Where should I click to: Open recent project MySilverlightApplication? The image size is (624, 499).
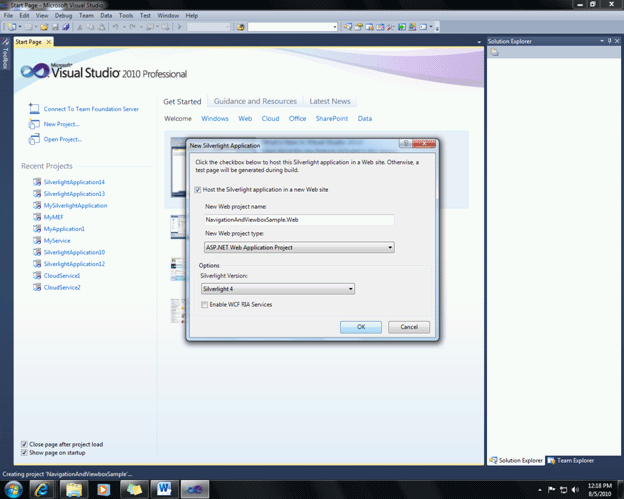[x=75, y=206]
